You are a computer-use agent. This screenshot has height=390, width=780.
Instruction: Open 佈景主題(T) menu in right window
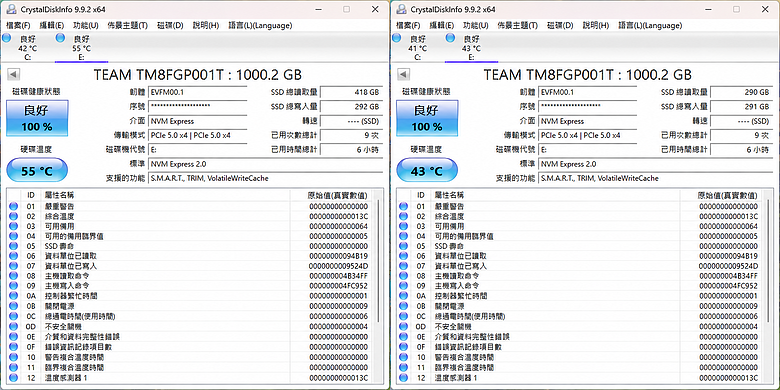click(518, 25)
